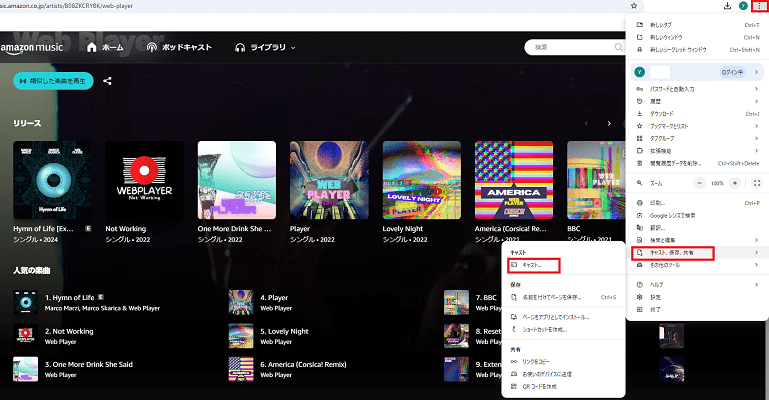Open the America (Corsica! Remix) release cover
The image size is (769, 400).
pyautogui.click(x=514, y=180)
